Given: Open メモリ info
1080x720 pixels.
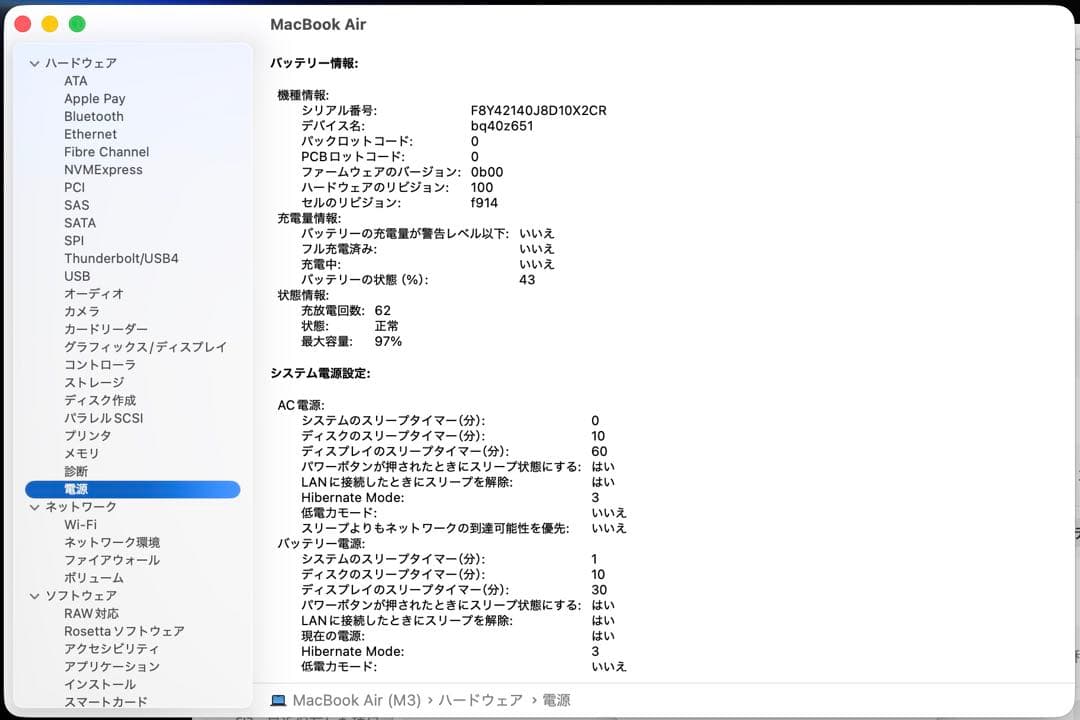Looking at the screenshot, I should [81, 453].
